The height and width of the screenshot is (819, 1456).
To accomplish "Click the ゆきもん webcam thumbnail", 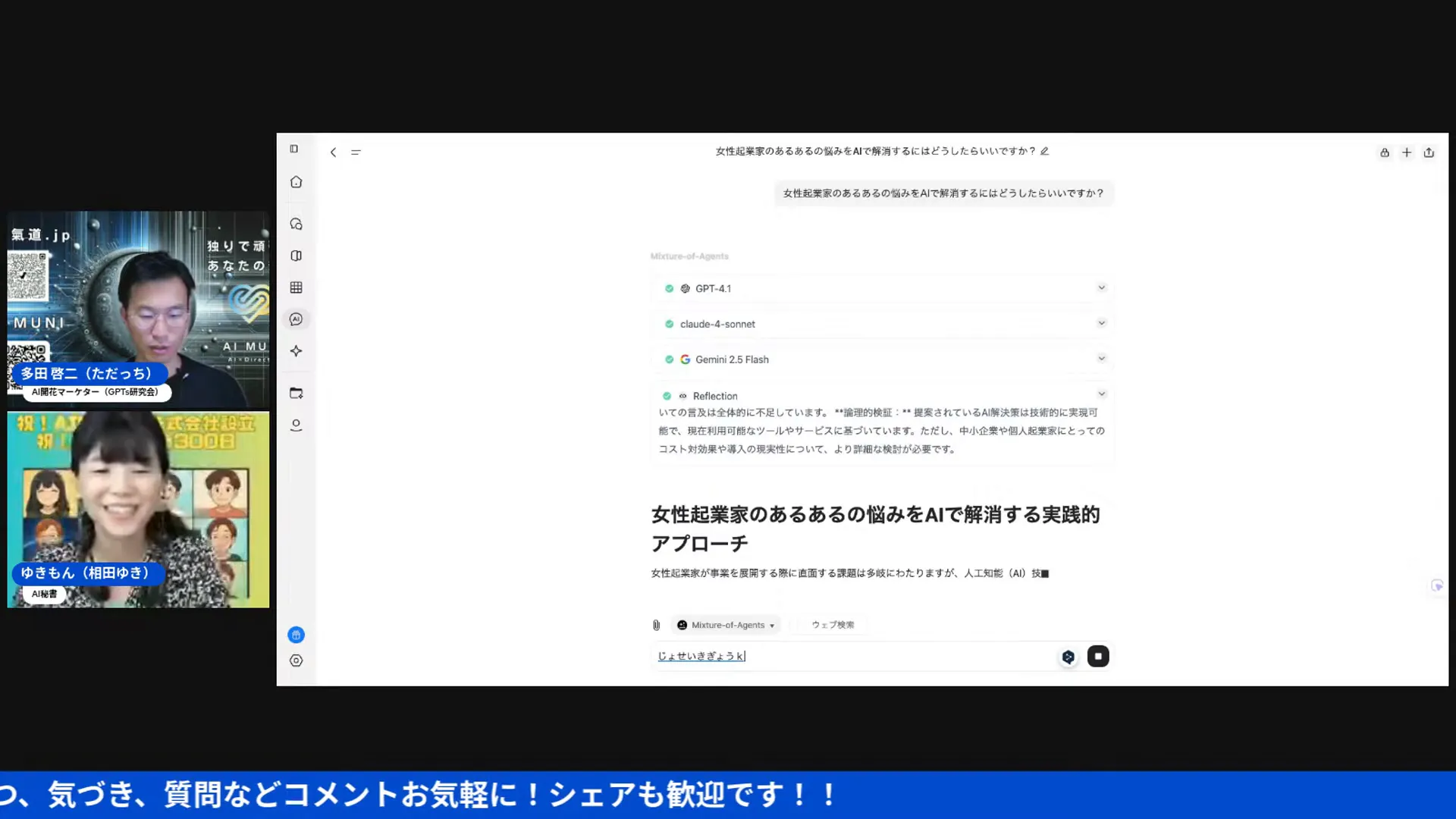I will coord(138,510).
